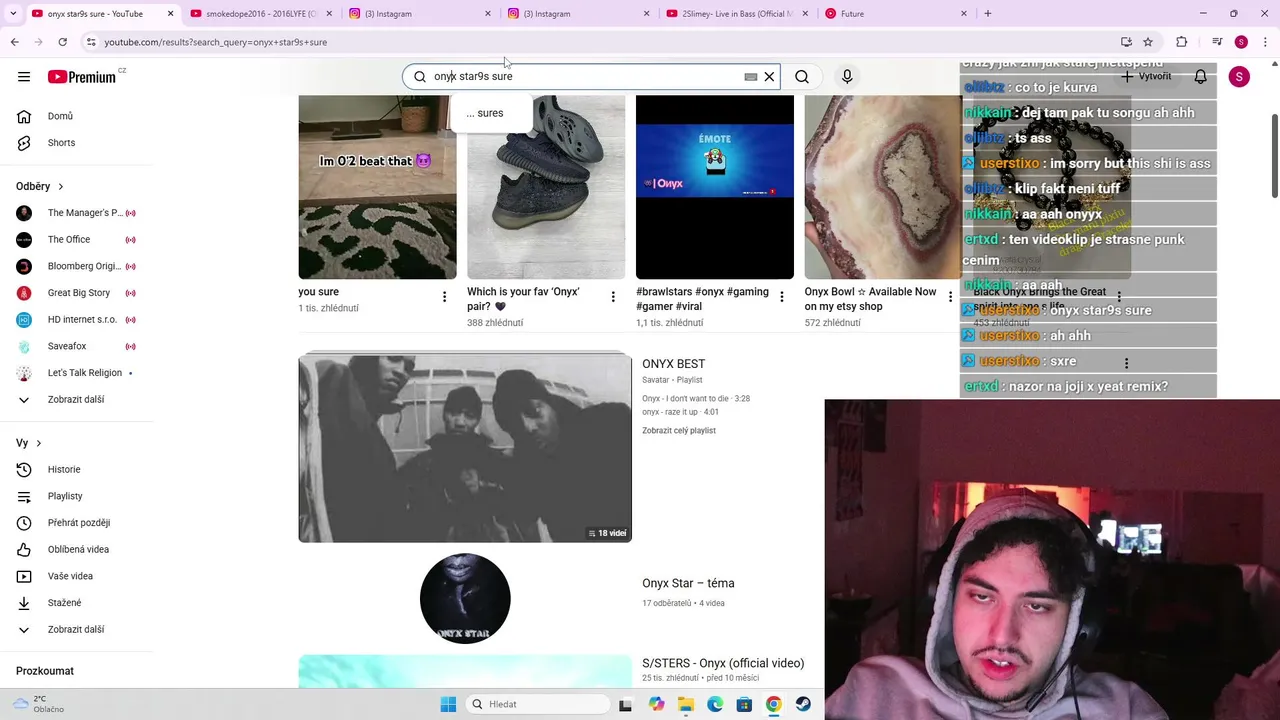Bookmark this page with the star icon
This screenshot has width=1280, height=720.
1148,42
